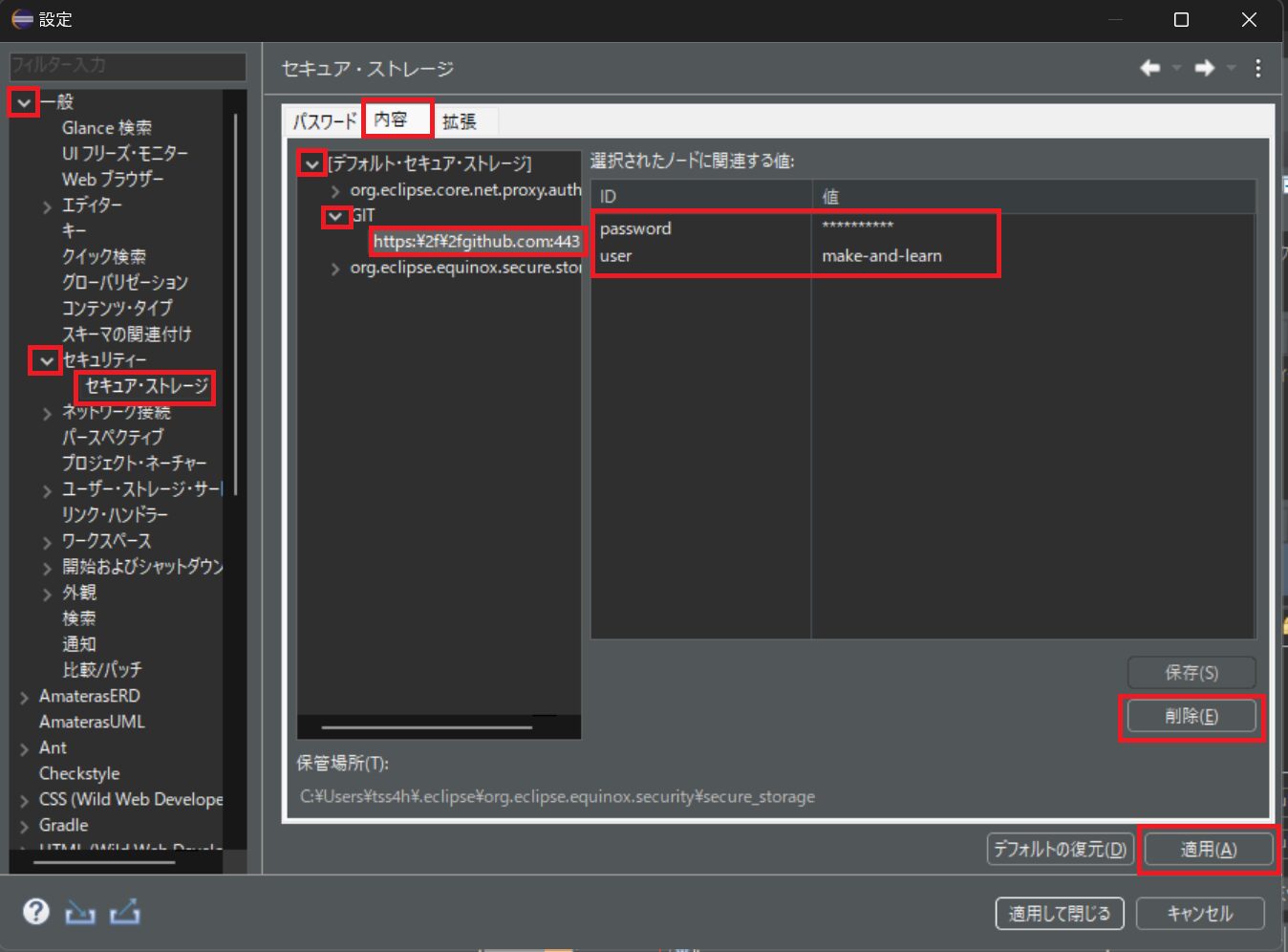Select the Checkstyle tree item
Screen dimensions: 1288x952
(x=79, y=773)
